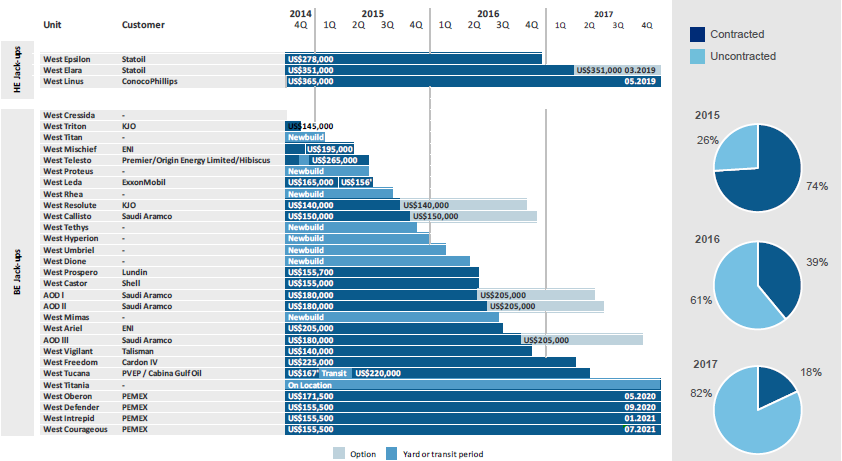Click the Contracted dark blue legend swatch

697,34
